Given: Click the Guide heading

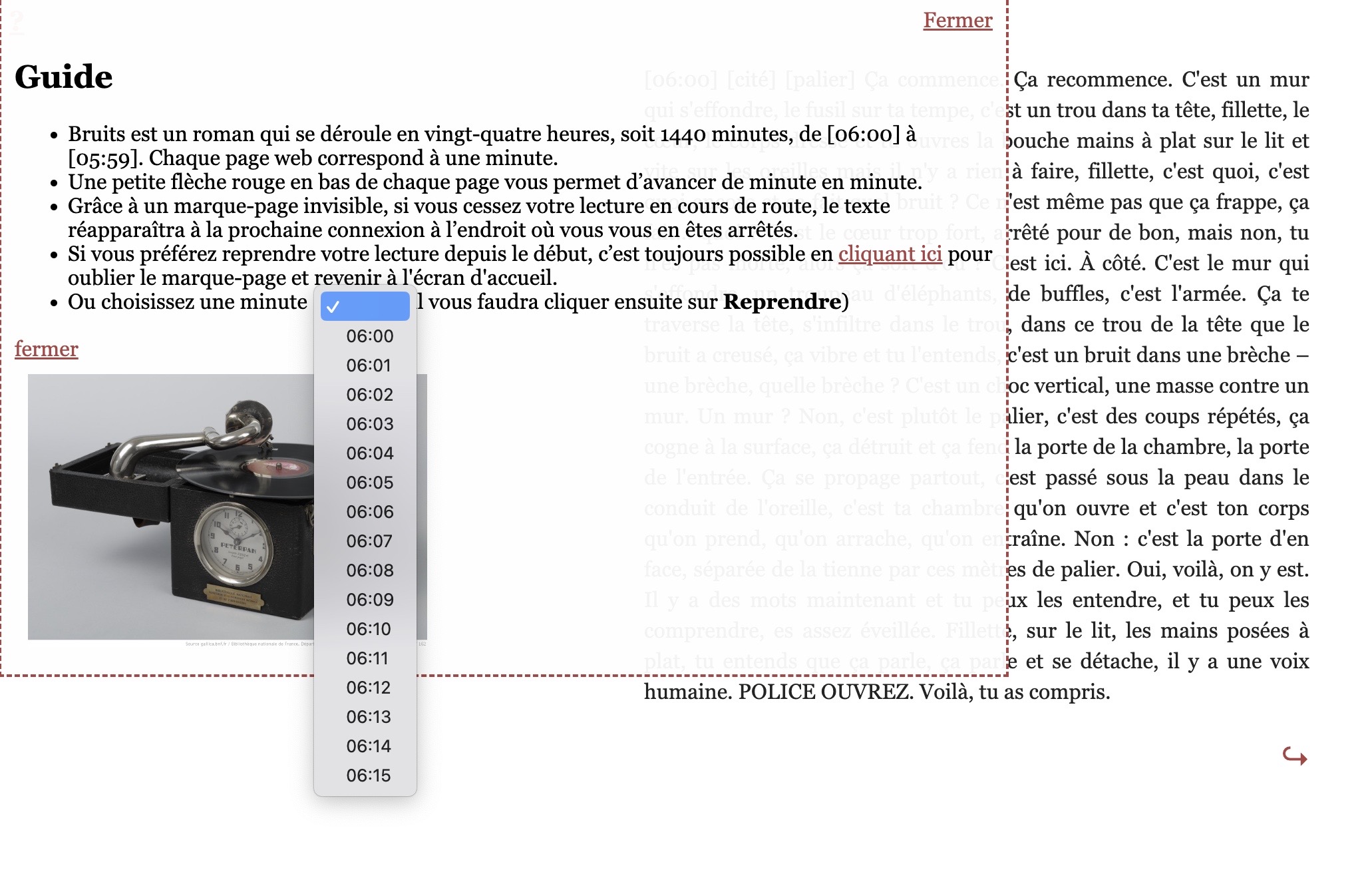Looking at the screenshot, I should [64, 77].
